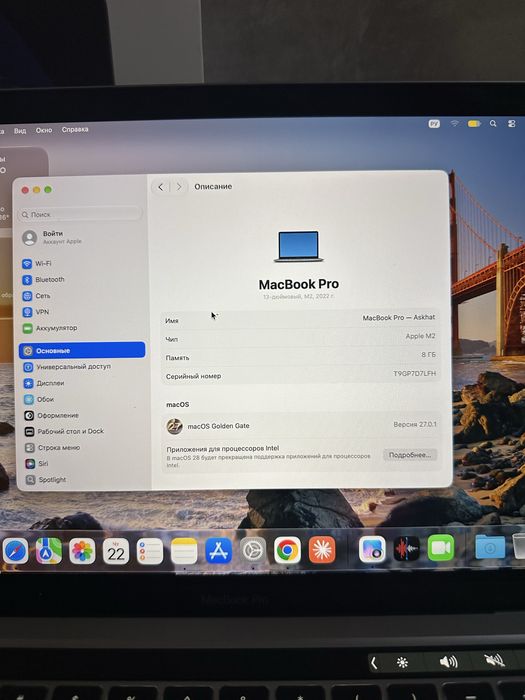The image size is (525, 700).
Task: Click the Версия 27.0.1 text
Action: [415, 424]
